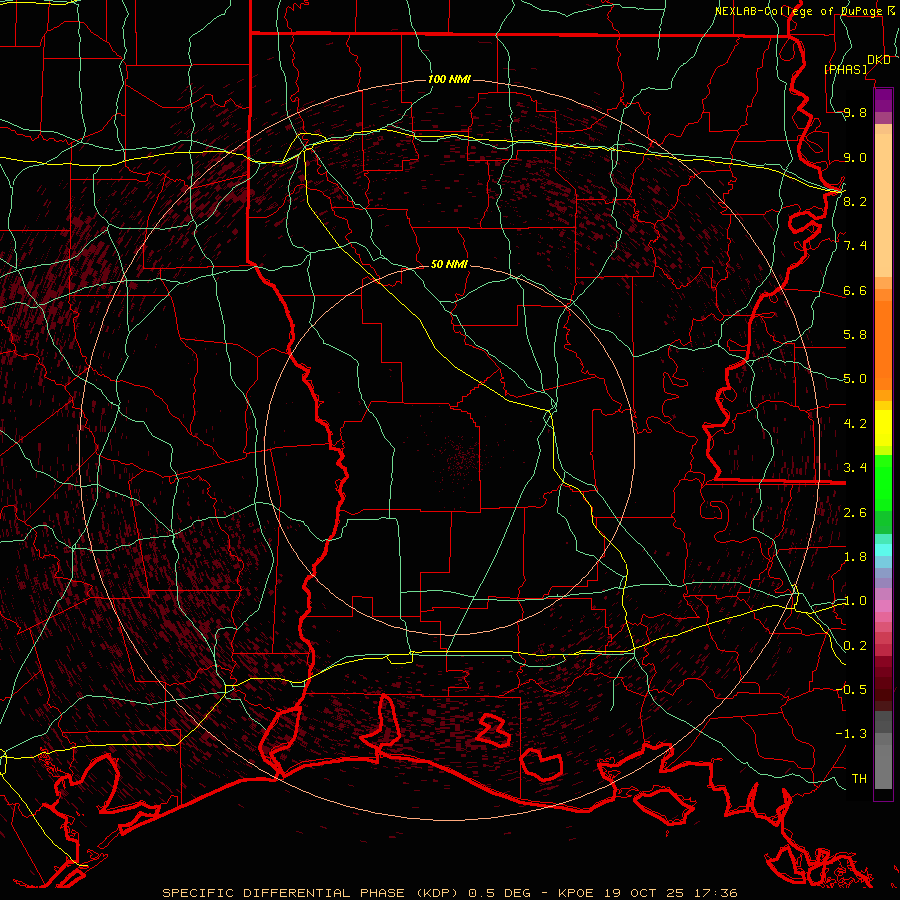
Task: Click the 7.4 value on the color scale
Action: (855, 246)
